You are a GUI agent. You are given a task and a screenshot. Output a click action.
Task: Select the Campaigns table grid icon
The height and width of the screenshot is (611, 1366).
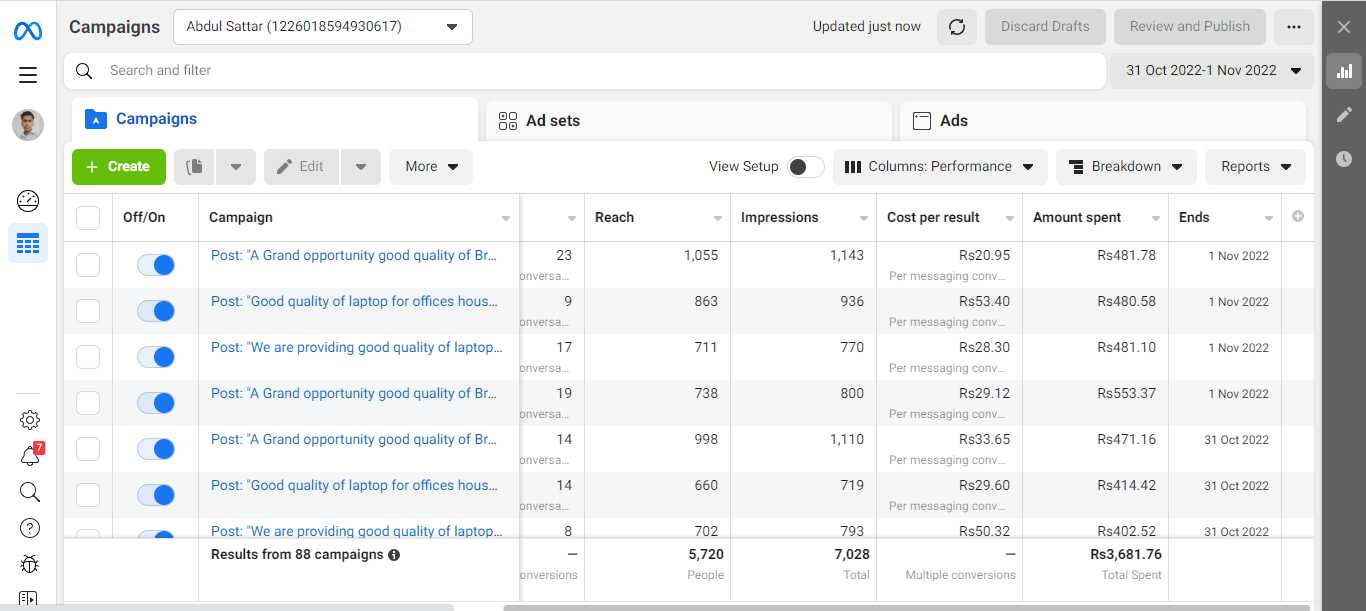pyautogui.click(x=28, y=243)
